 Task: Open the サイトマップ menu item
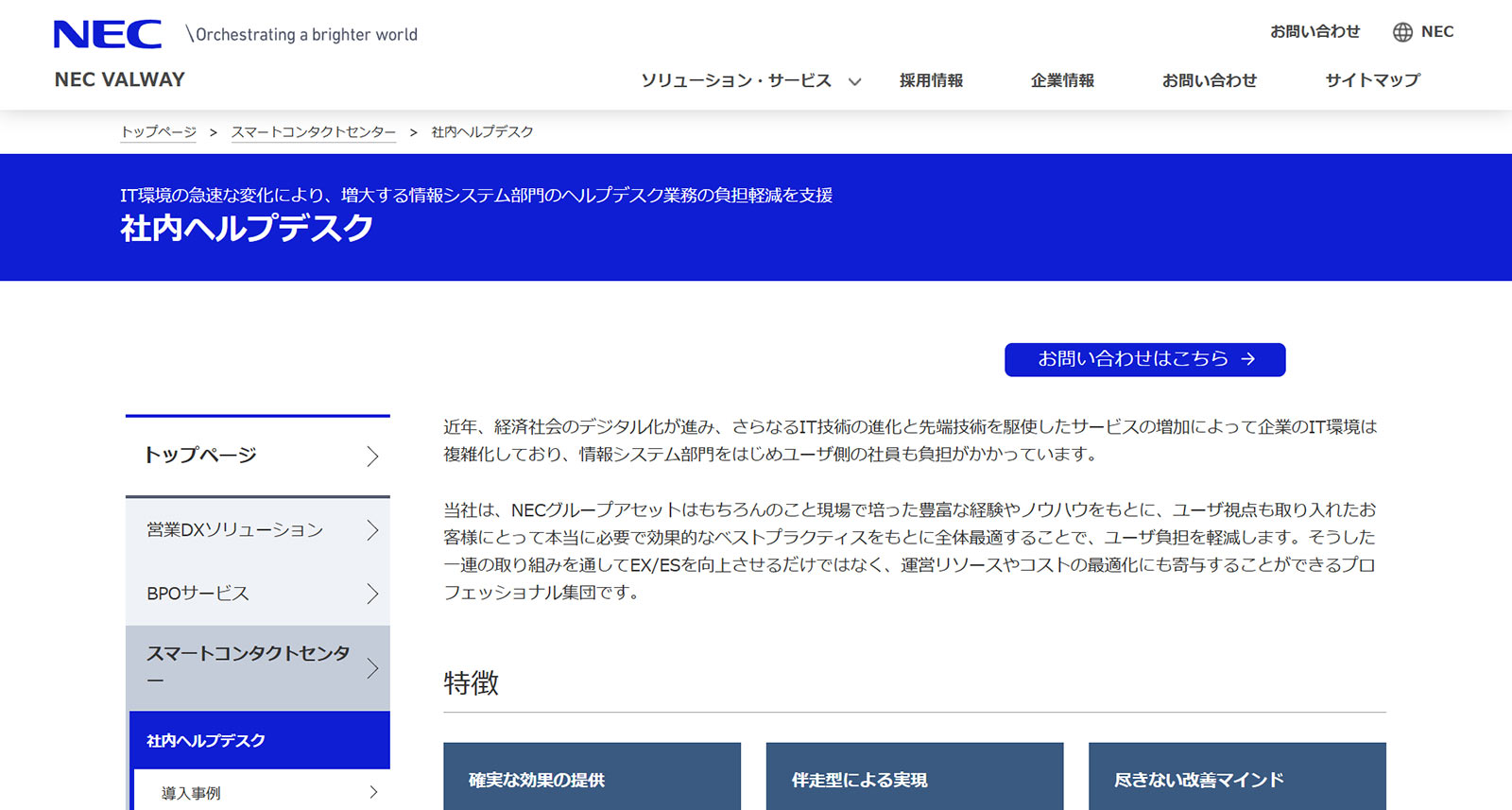click(1372, 80)
